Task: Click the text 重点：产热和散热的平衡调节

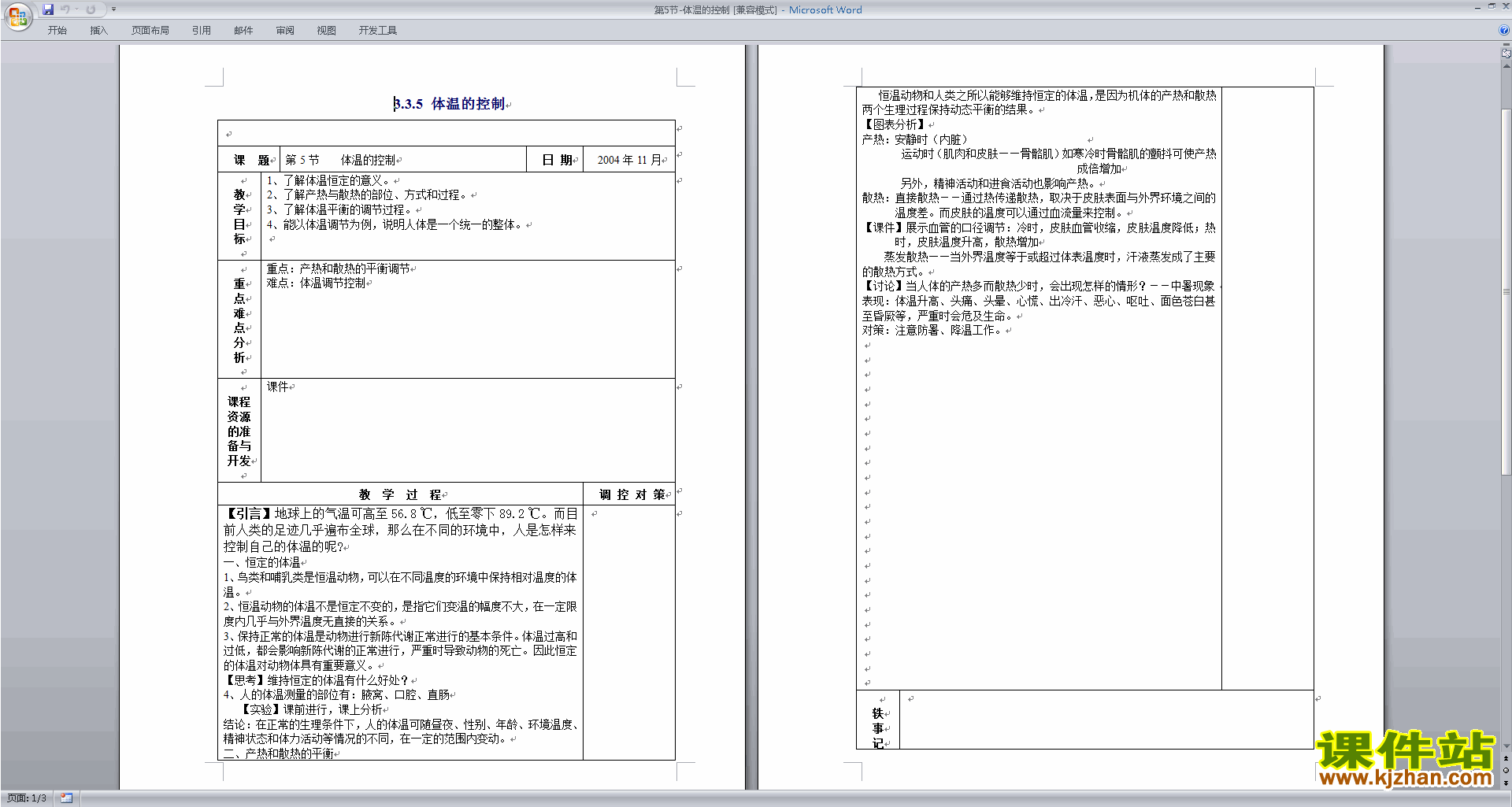Action: (x=338, y=268)
